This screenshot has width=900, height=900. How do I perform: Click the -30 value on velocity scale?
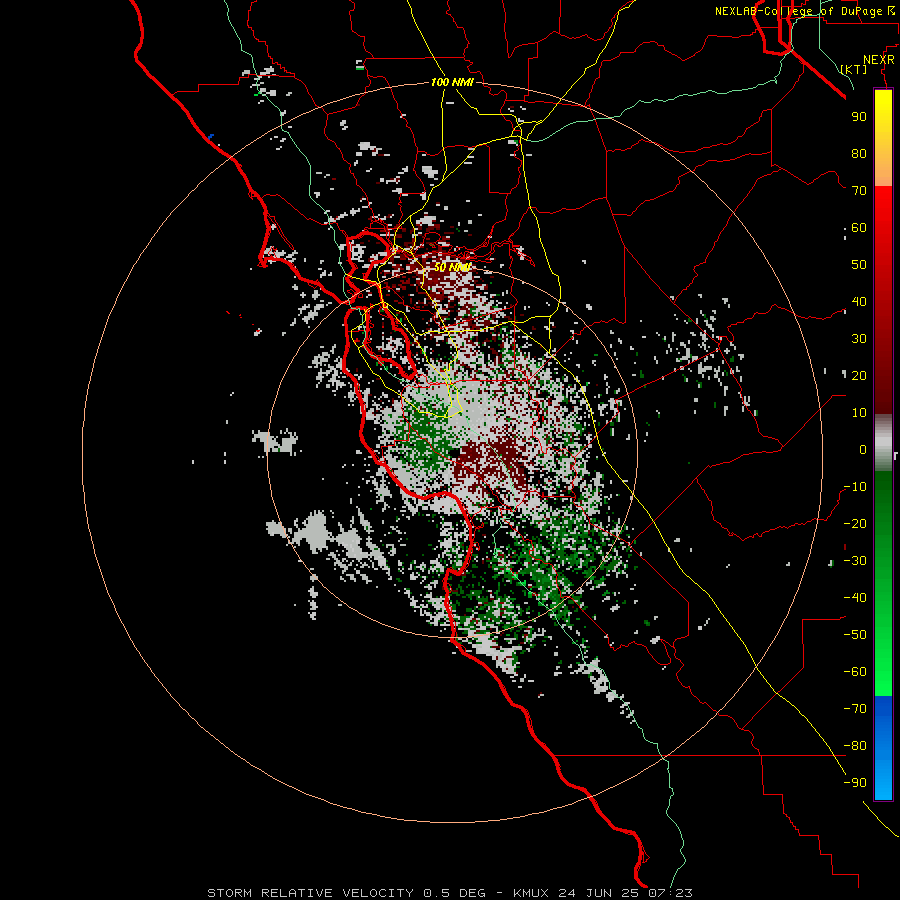[x=855, y=561]
